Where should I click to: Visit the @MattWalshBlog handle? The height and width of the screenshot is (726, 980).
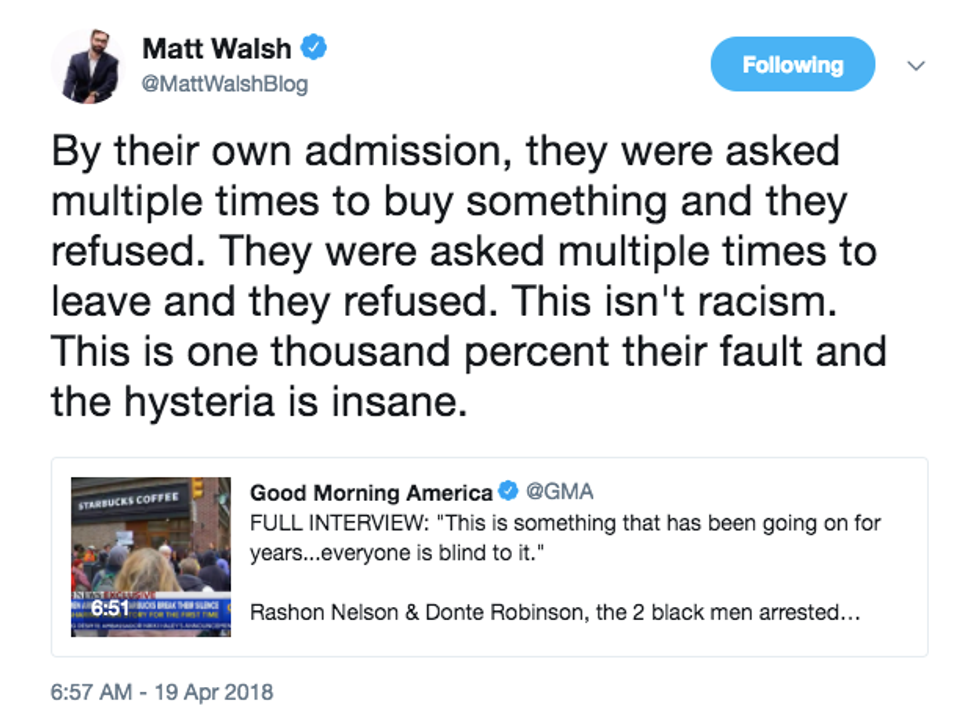pyautogui.click(x=225, y=84)
